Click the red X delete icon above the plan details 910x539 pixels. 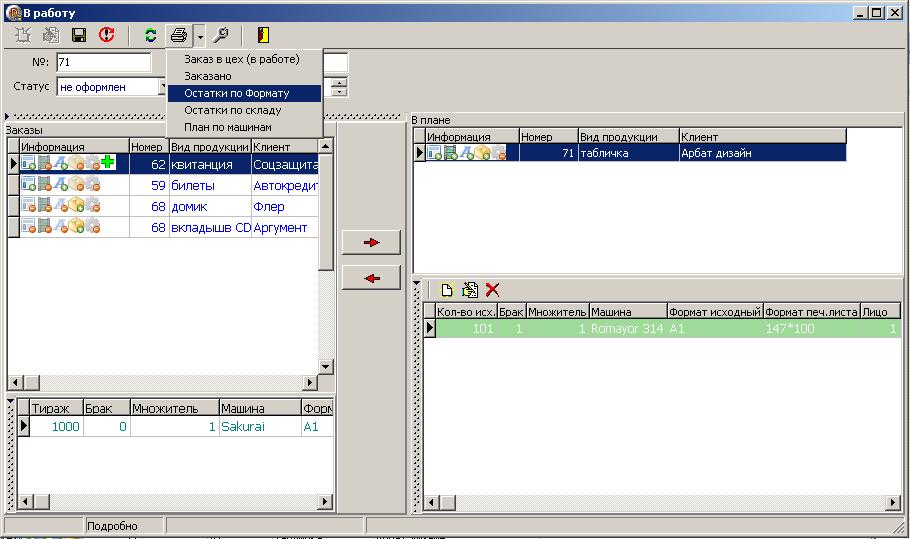492,290
